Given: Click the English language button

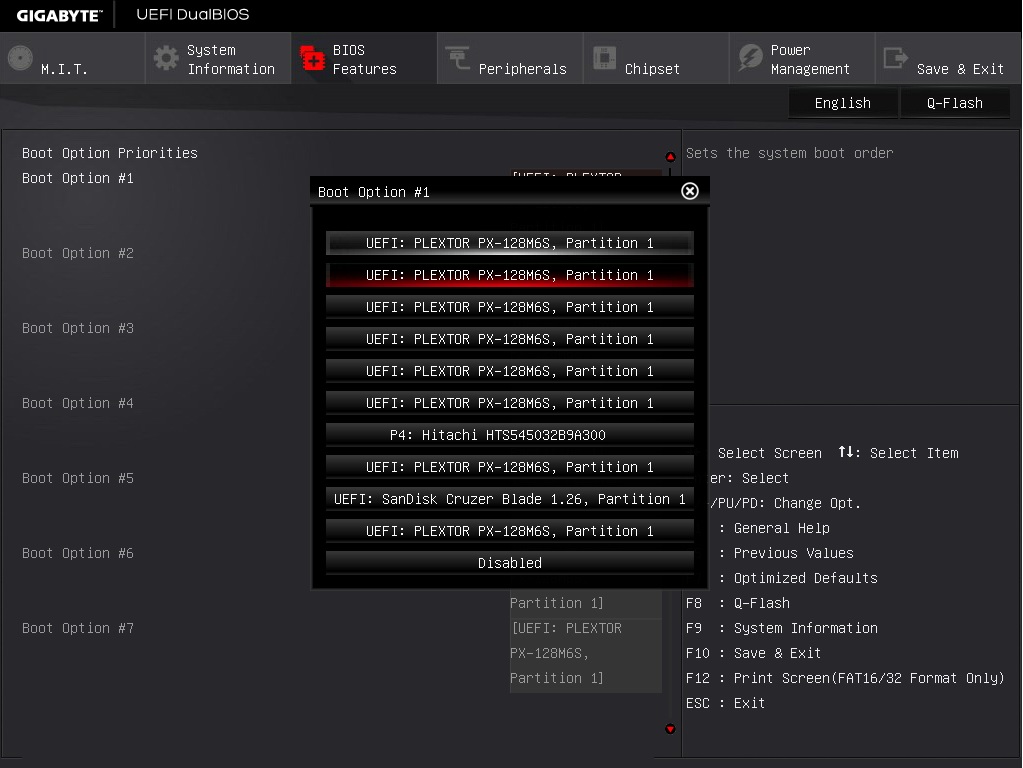Looking at the screenshot, I should [x=843, y=103].
